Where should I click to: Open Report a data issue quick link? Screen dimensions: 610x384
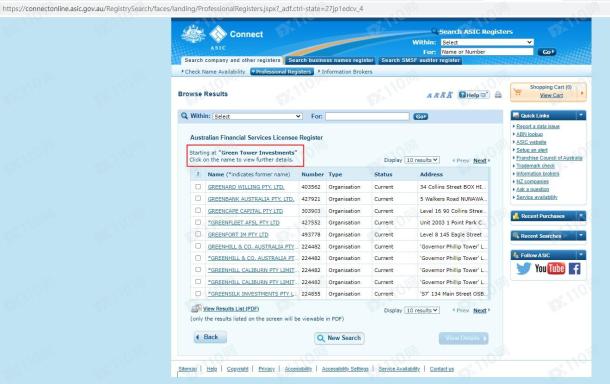[x=538, y=126]
